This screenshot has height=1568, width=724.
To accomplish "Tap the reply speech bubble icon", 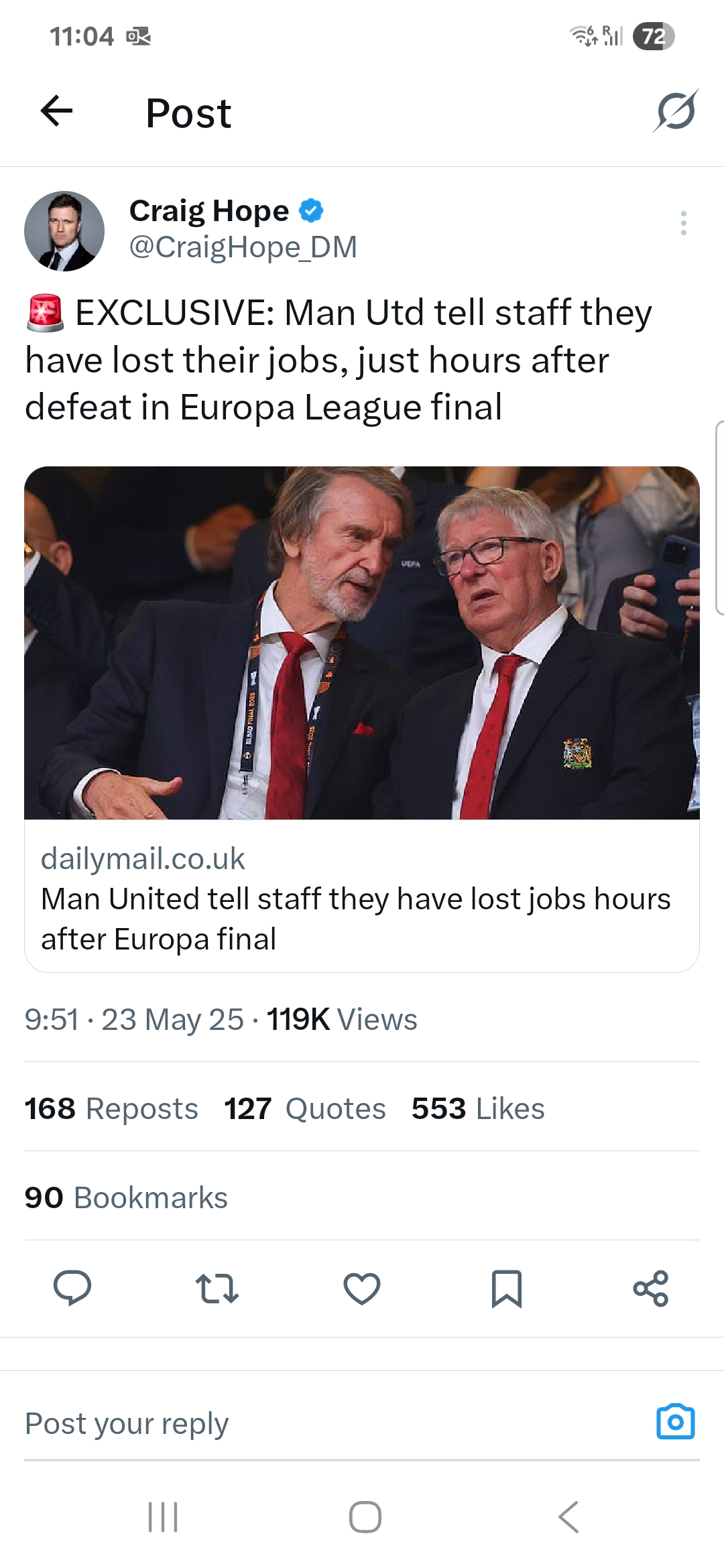I will point(72,1288).
